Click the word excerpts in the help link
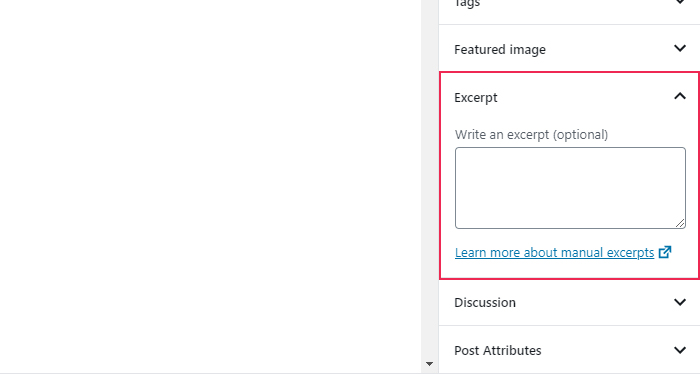The height and width of the screenshot is (374, 700). coord(630,253)
